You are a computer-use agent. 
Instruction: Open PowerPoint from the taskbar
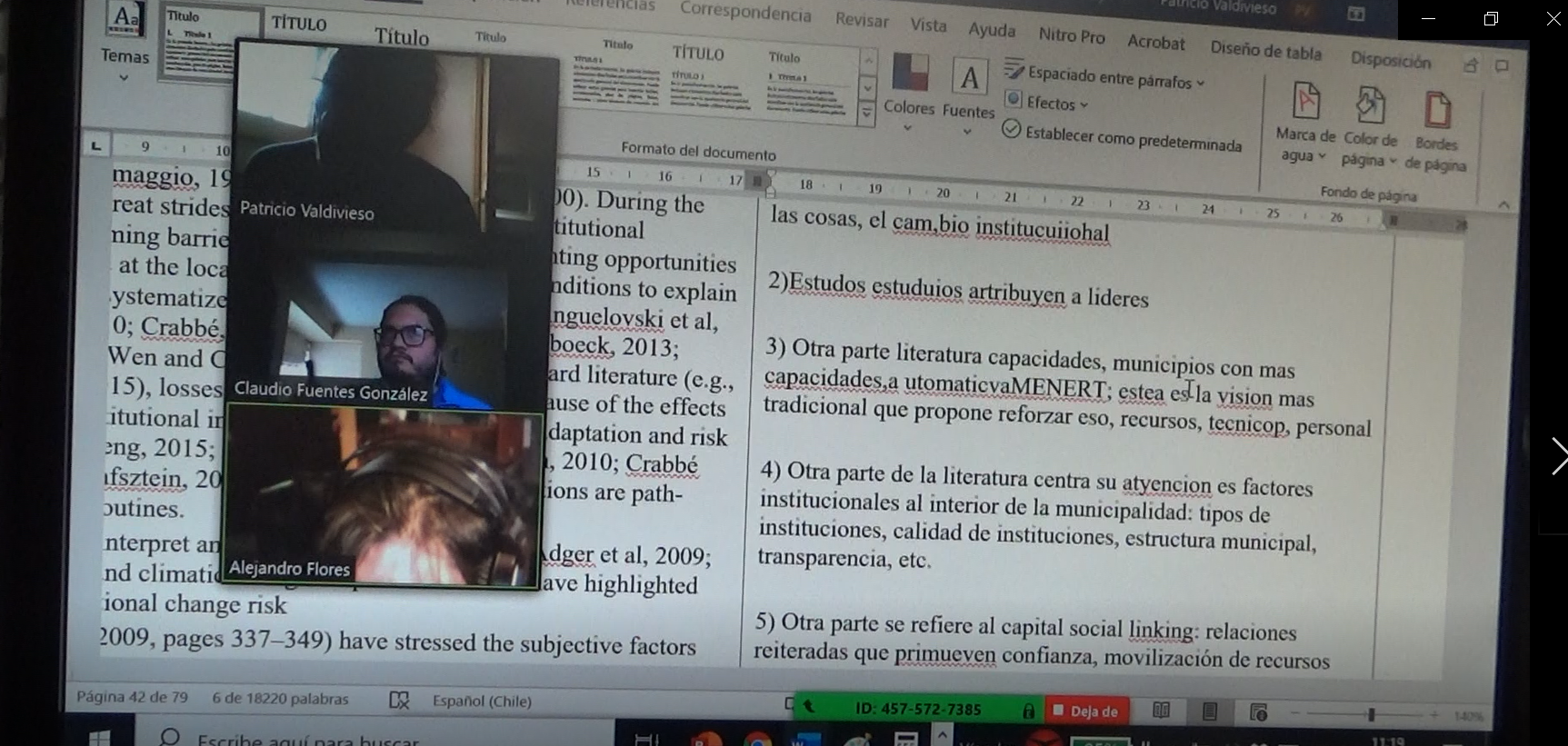708,739
